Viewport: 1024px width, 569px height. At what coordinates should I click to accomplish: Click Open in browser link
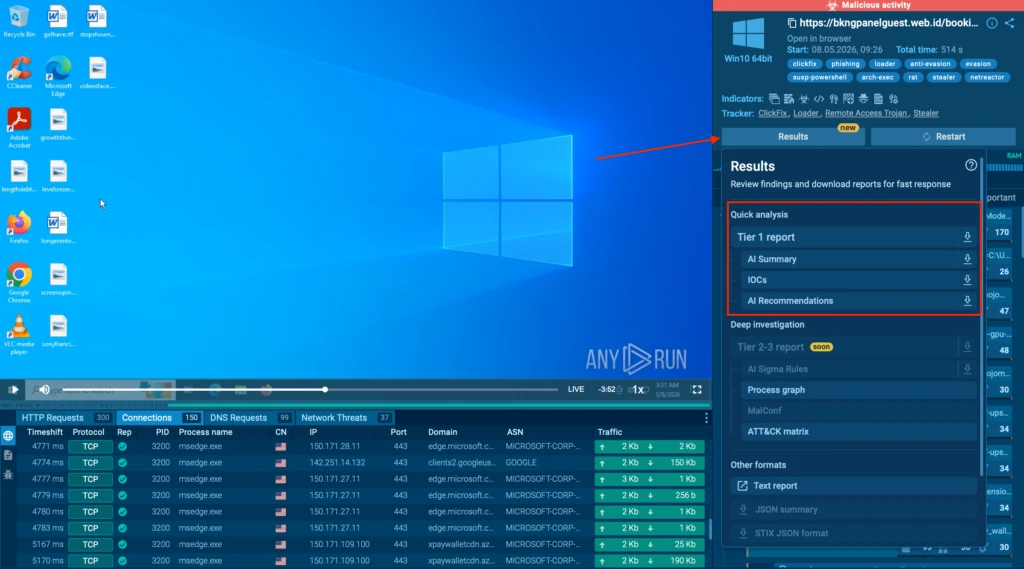point(819,39)
